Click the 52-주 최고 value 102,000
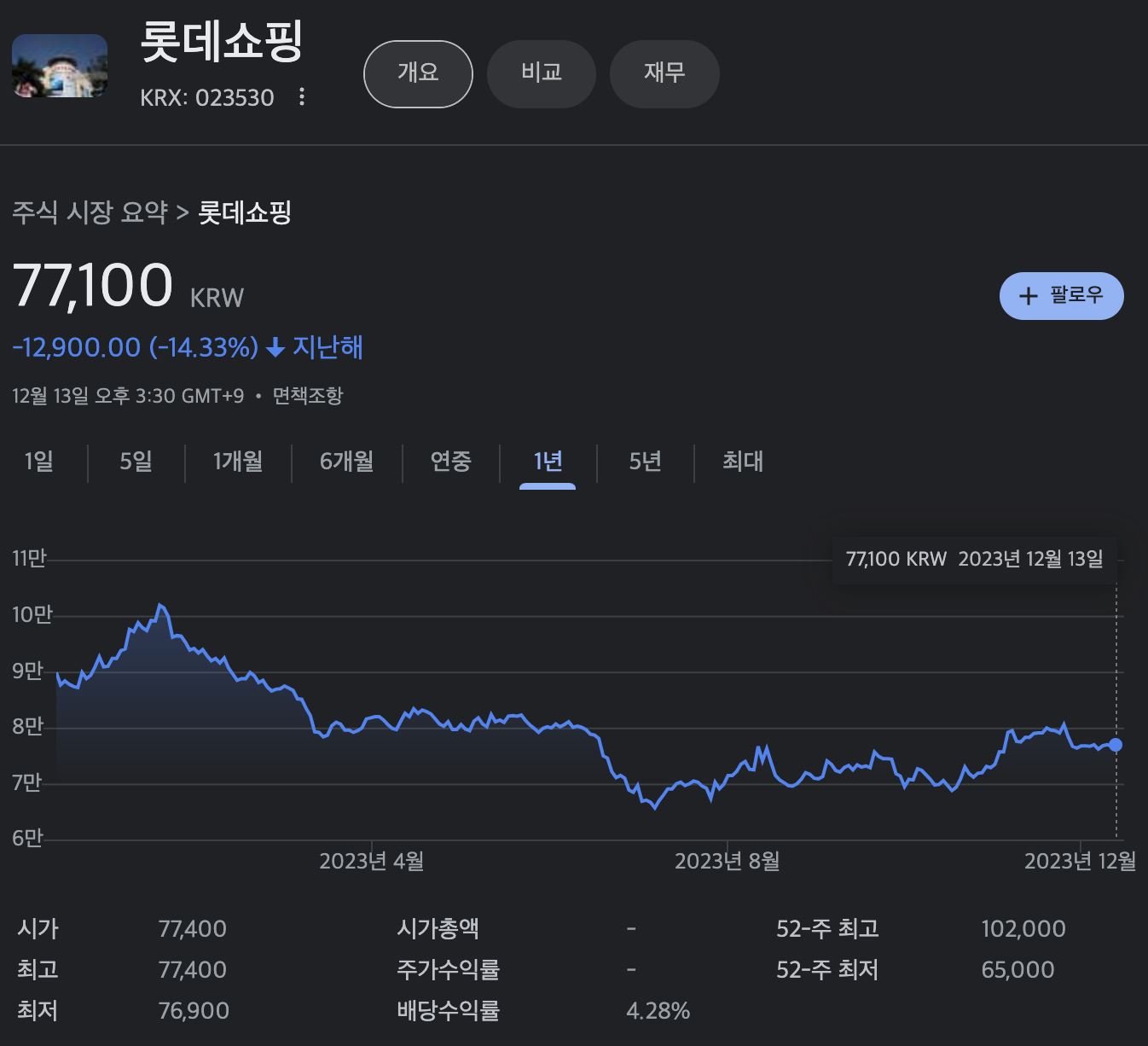This screenshot has width=1148, height=1046. coord(1023,929)
